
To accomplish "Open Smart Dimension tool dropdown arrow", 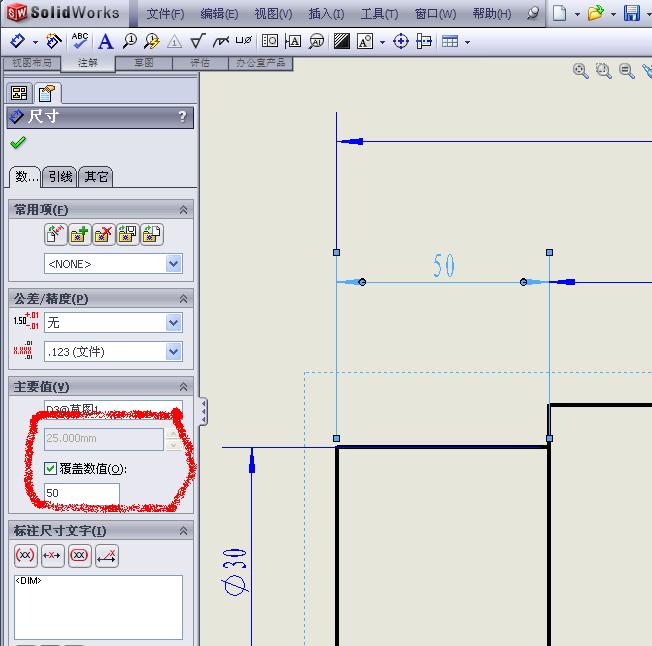I will (x=35, y=42).
